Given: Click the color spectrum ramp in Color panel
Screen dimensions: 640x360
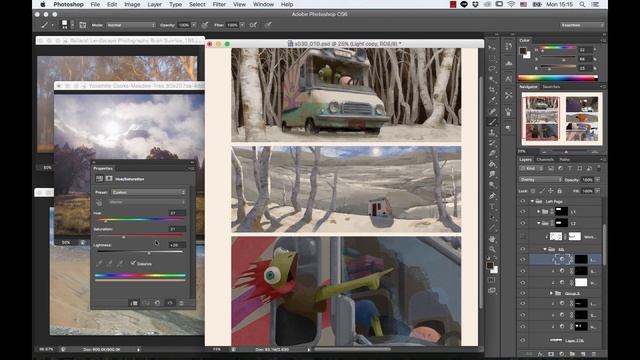Looking at the screenshot, I should click(558, 78).
